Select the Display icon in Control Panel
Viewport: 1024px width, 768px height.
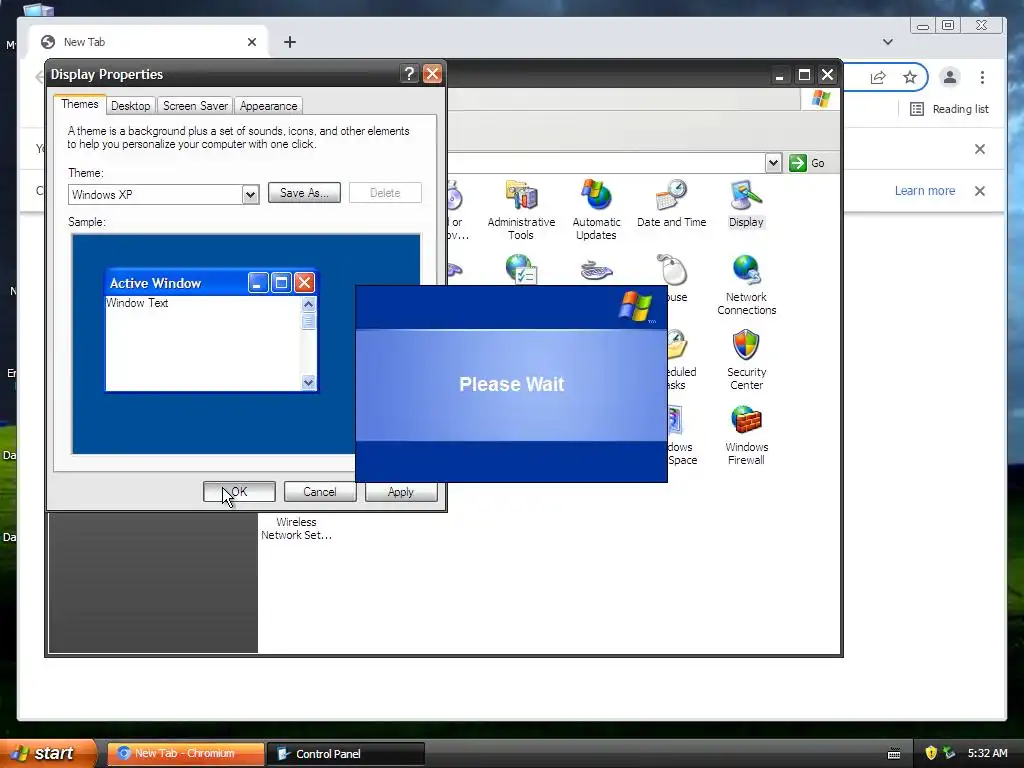(x=746, y=204)
